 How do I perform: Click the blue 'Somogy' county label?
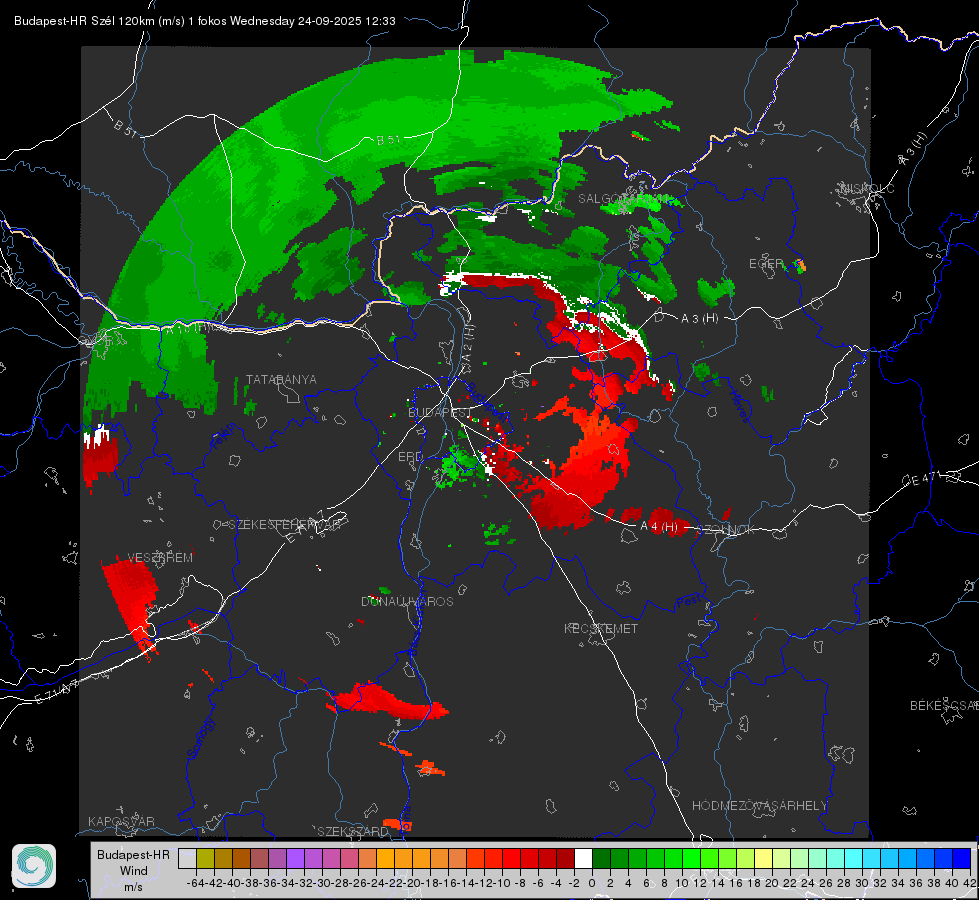pos(200,738)
